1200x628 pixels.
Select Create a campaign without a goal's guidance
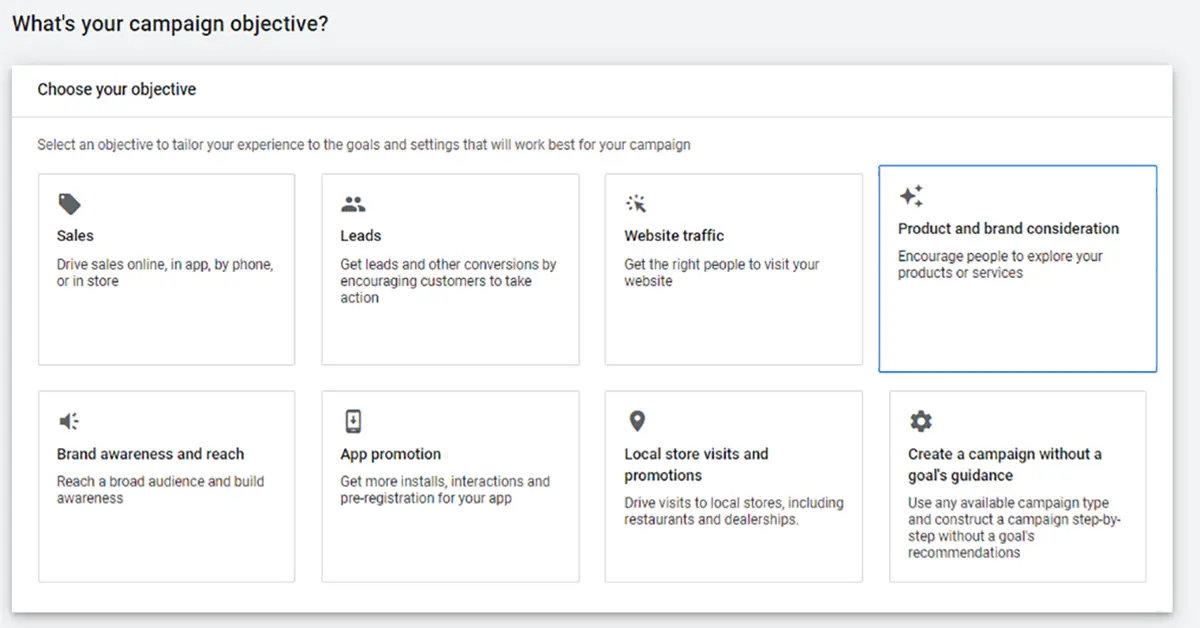tap(1004, 465)
